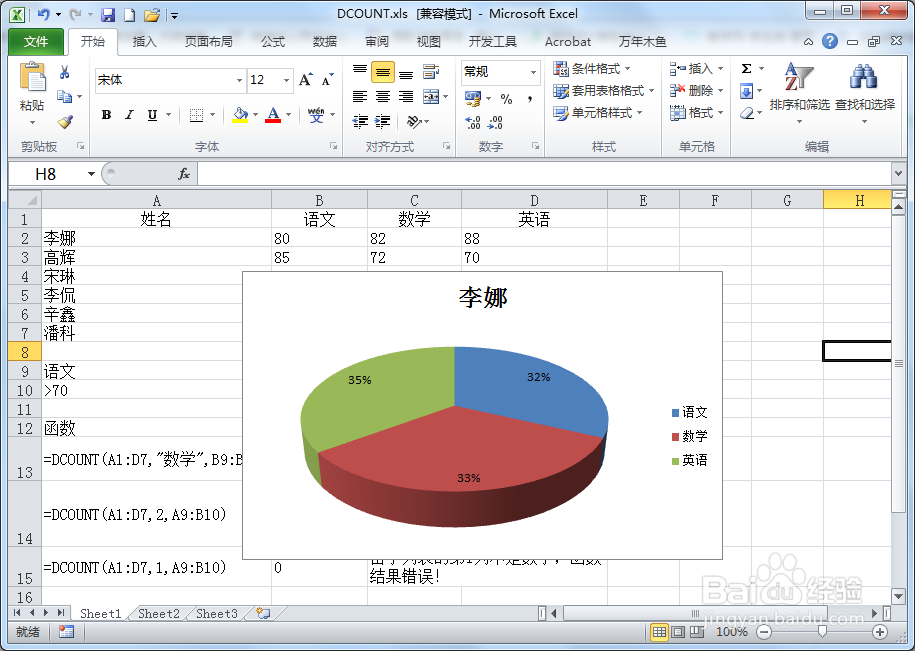Click decrease decimal icon

495,122
